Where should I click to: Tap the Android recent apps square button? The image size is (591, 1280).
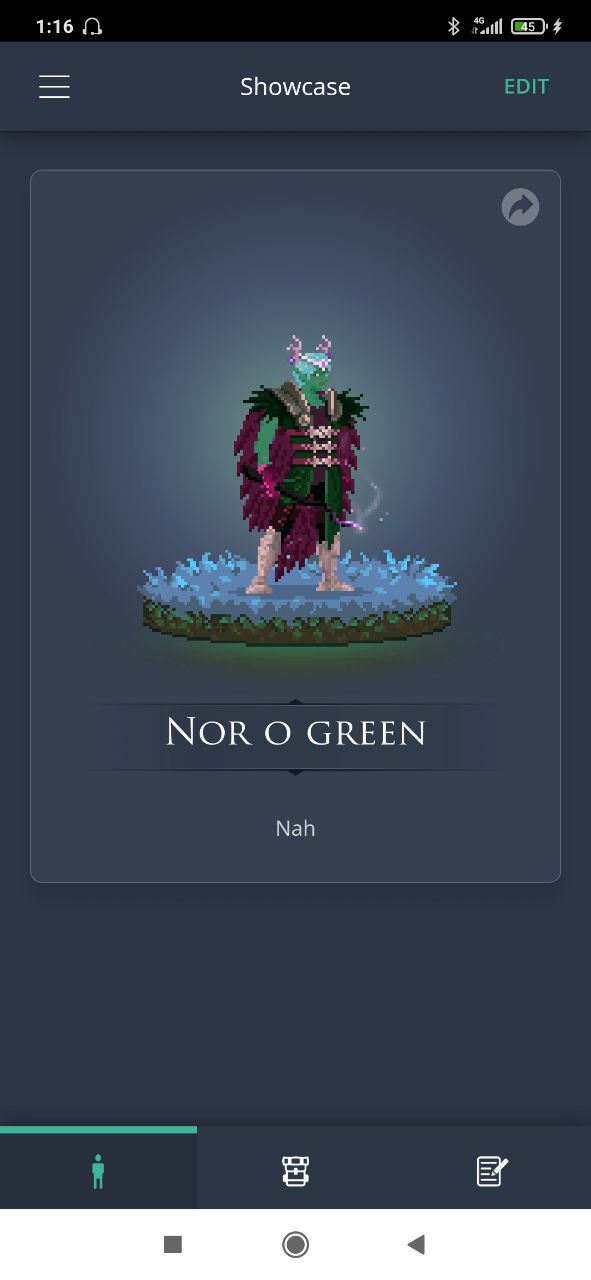[173, 1244]
